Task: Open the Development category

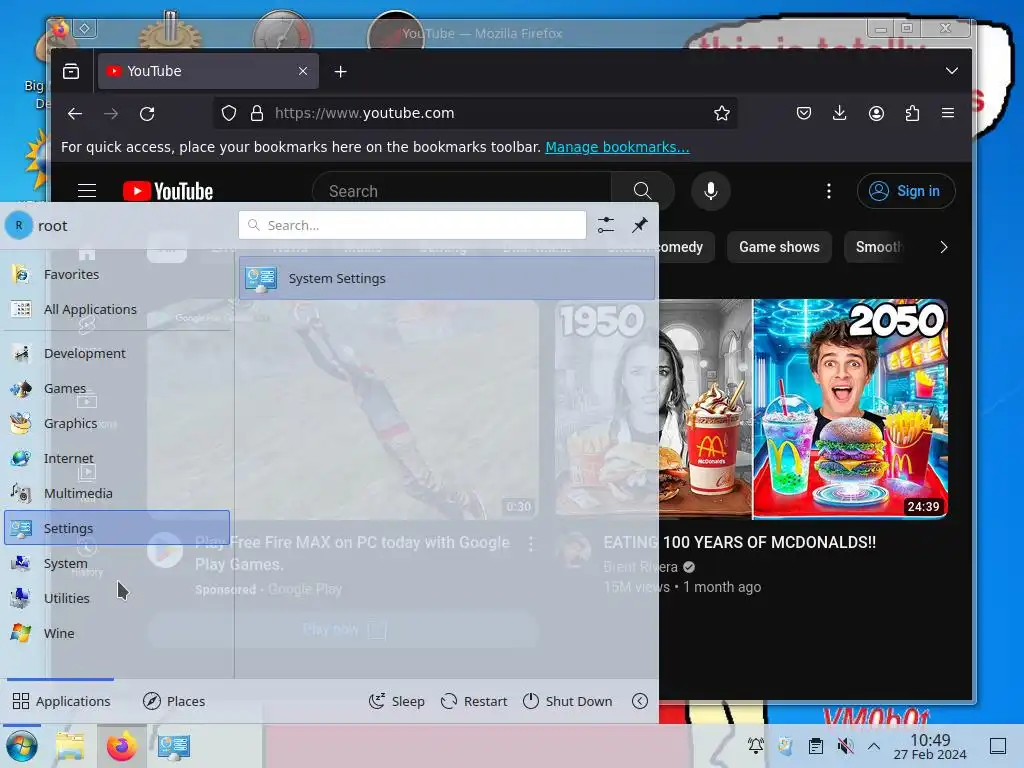Action: point(118,353)
